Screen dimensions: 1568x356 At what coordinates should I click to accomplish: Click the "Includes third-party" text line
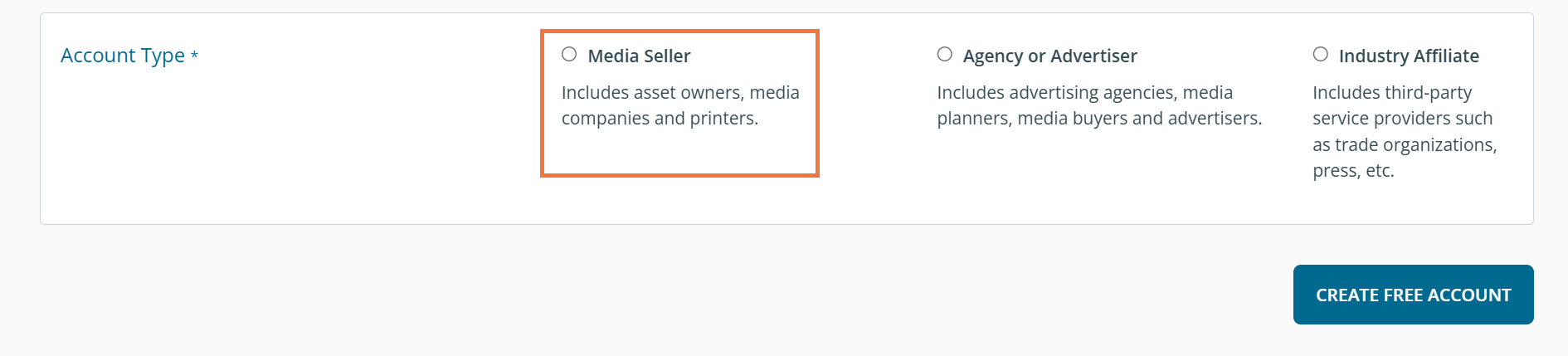pyautogui.click(x=1391, y=93)
